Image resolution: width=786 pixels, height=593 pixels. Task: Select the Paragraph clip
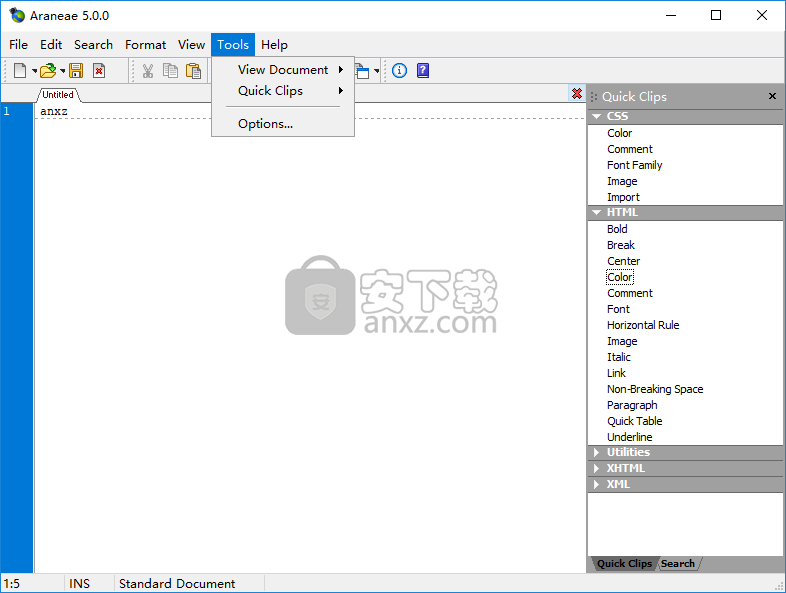click(632, 406)
